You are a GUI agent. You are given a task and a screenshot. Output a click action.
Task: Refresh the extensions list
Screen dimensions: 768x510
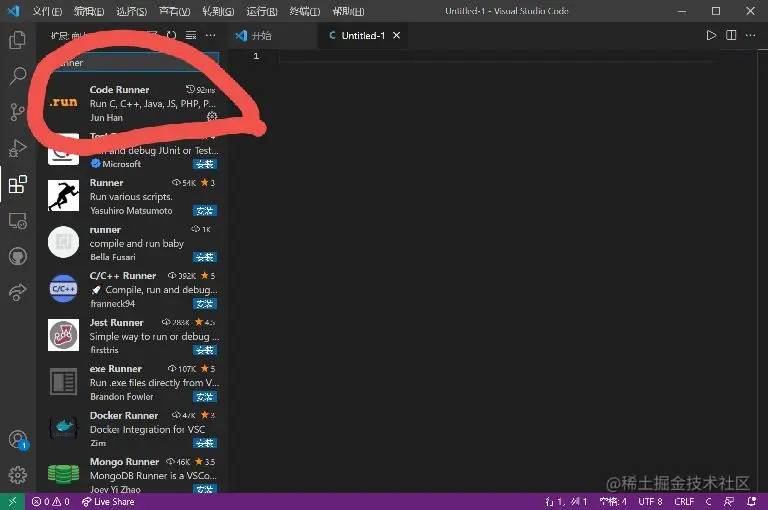[x=171, y=35]
